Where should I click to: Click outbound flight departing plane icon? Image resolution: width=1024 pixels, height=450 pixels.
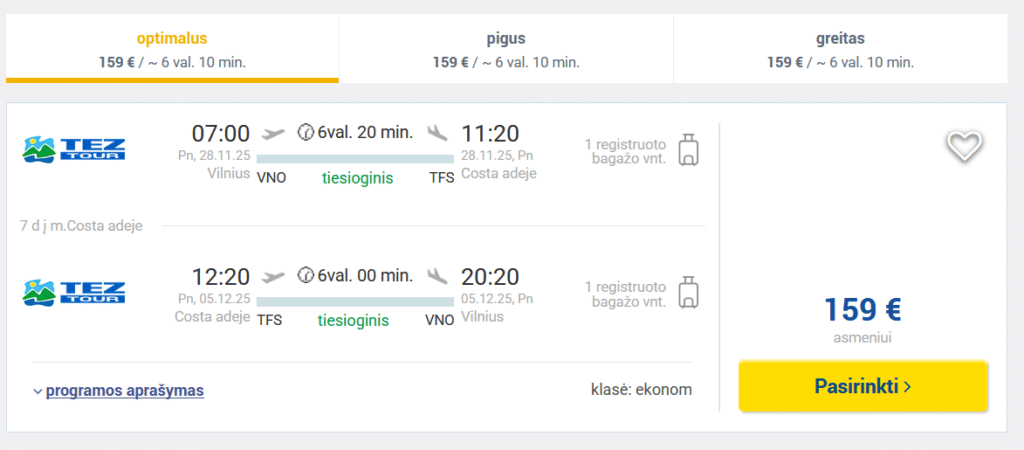pyautogui.click(x=272, y=133)
